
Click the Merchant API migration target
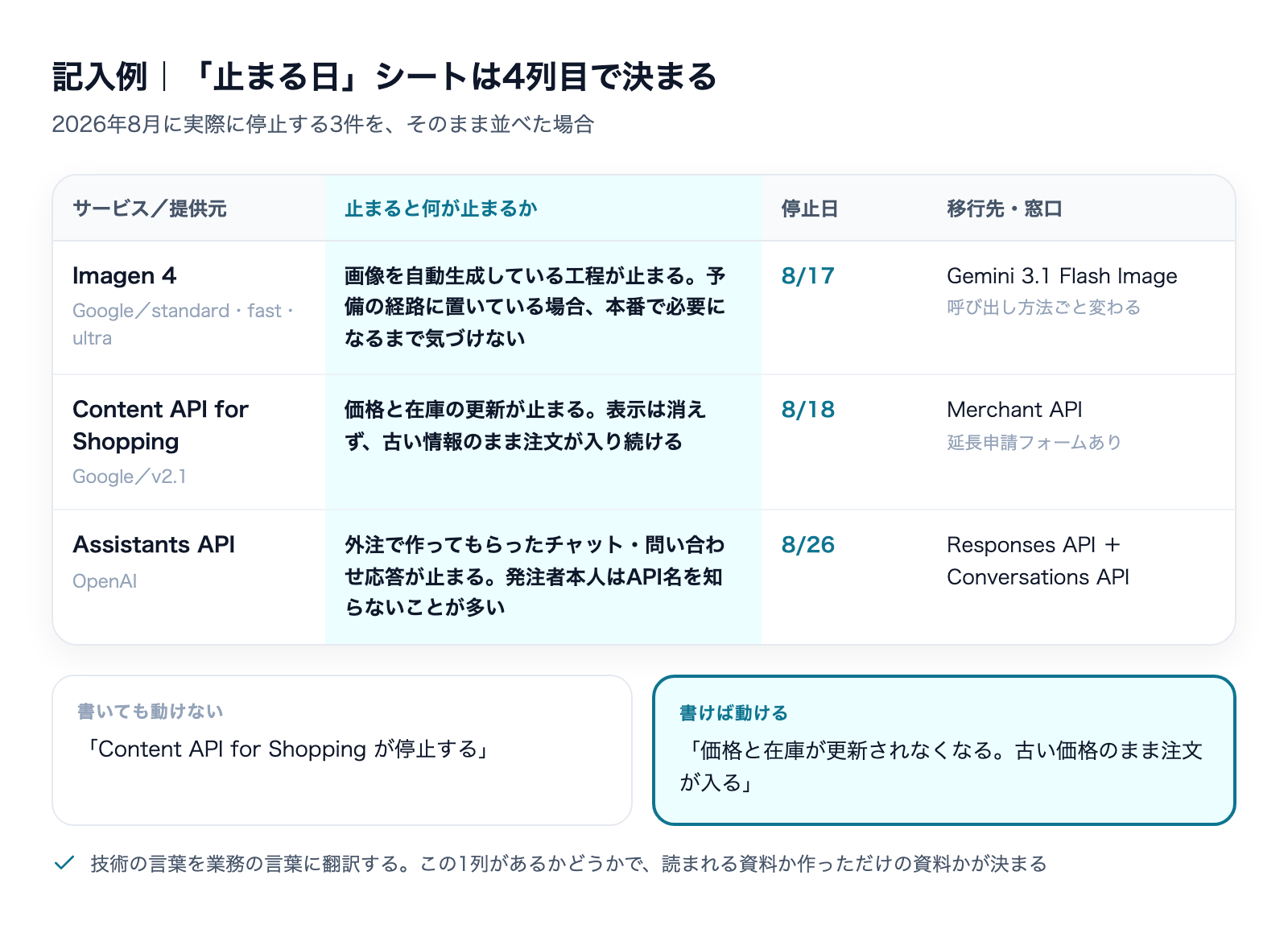[x=1014, y=409]
